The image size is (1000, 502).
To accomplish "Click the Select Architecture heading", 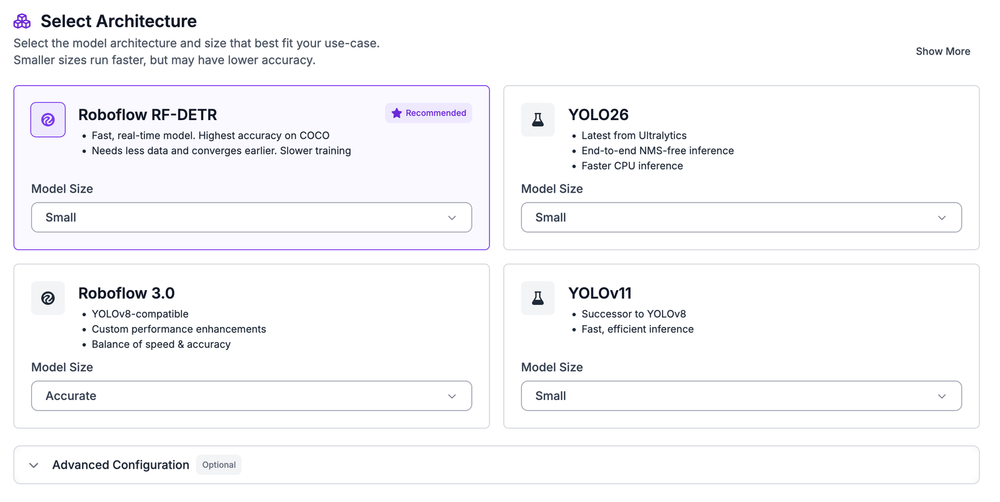I will point(119,21).
